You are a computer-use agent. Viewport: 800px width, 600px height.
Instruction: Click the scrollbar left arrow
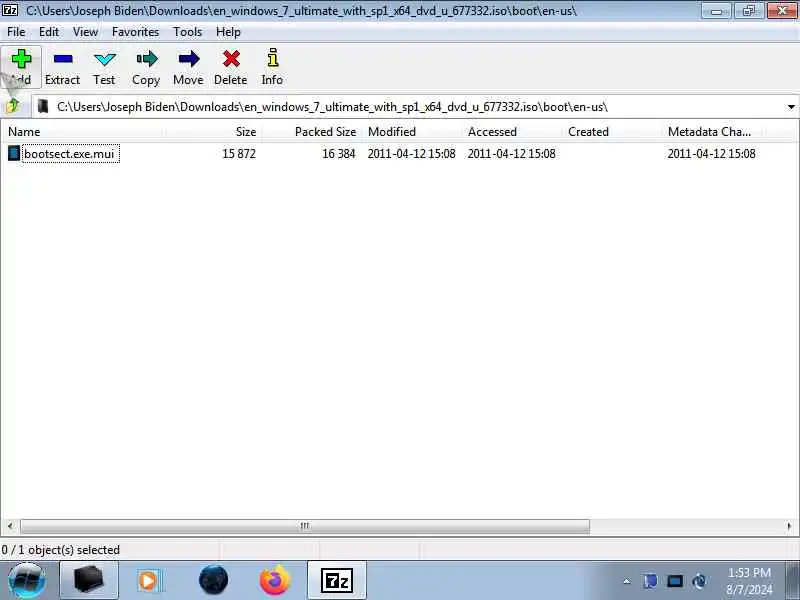(x=10, y=526)
